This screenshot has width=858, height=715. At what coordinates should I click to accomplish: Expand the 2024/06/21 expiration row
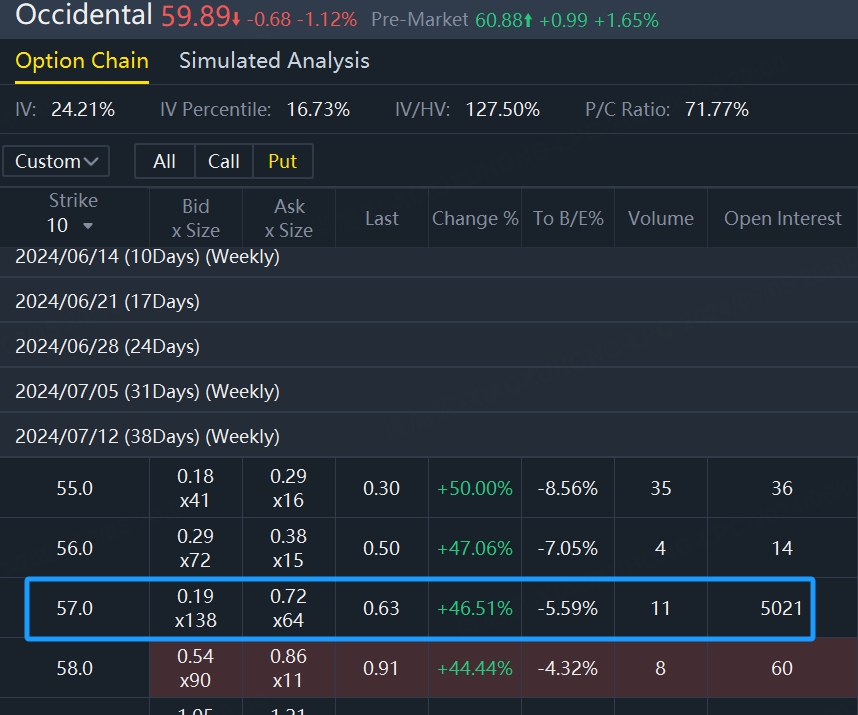[107, 301]
